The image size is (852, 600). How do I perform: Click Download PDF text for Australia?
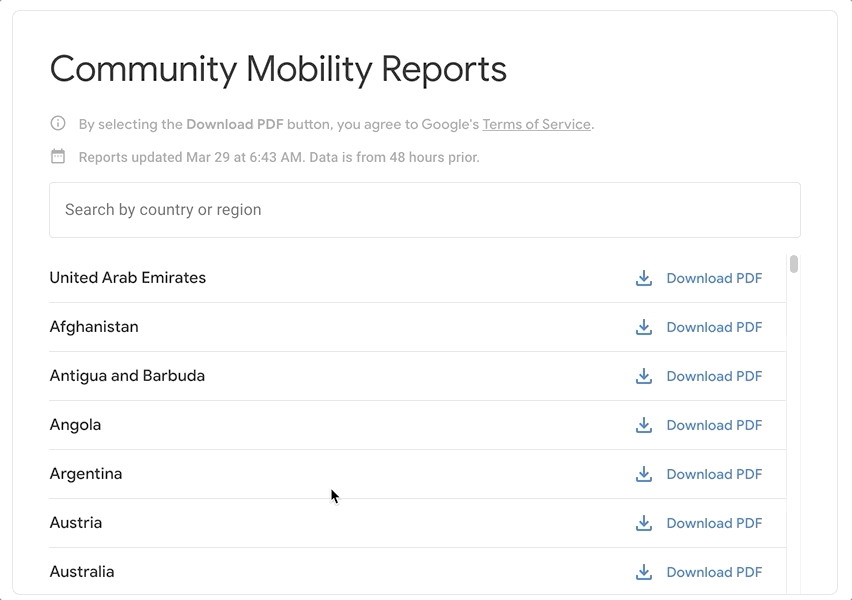pyautogui.click(x=714, y=572)
